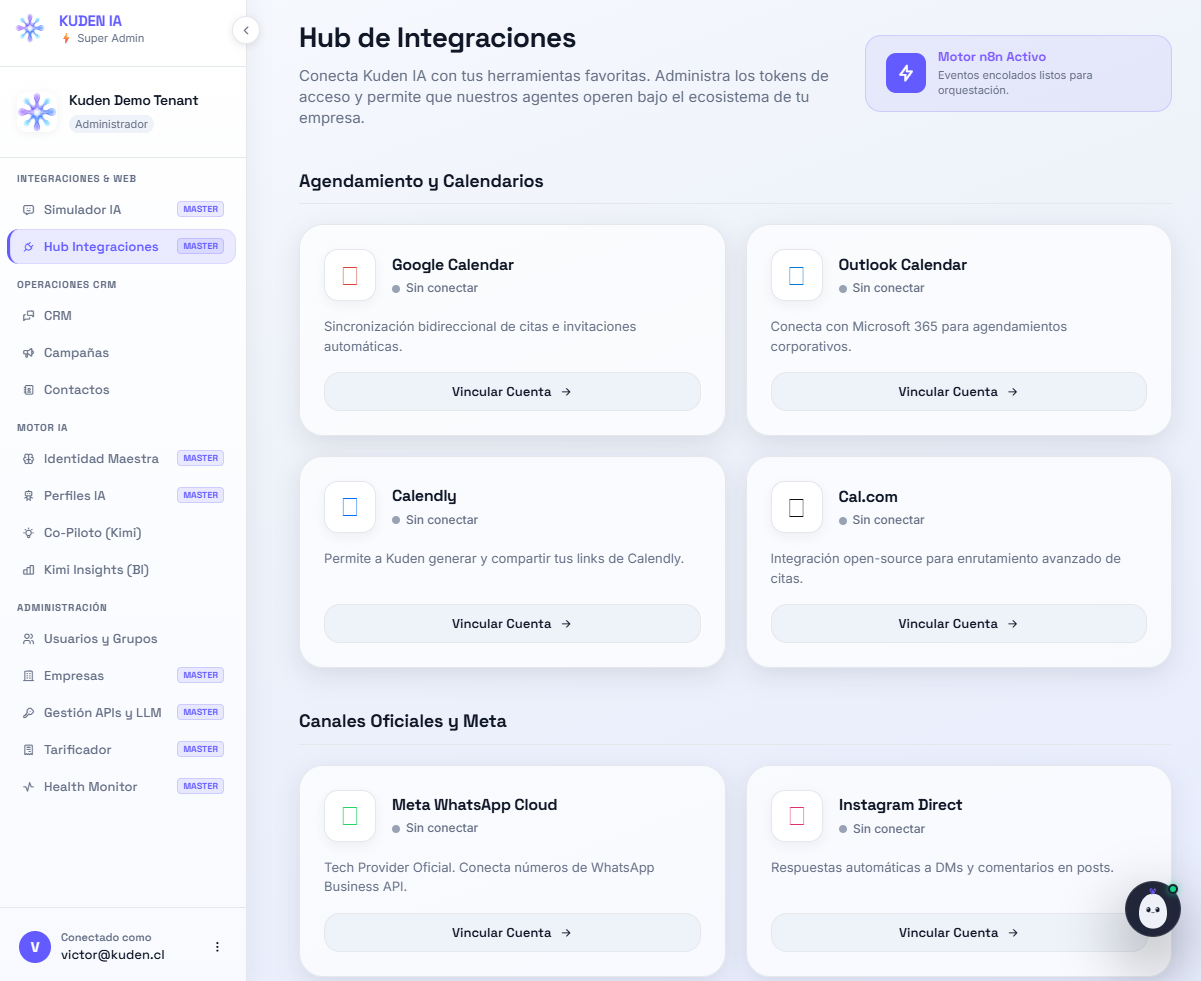Click Vincular Cuenta for Outlook Calendar
1201x981 pixels.
click(x=958, y=392)
